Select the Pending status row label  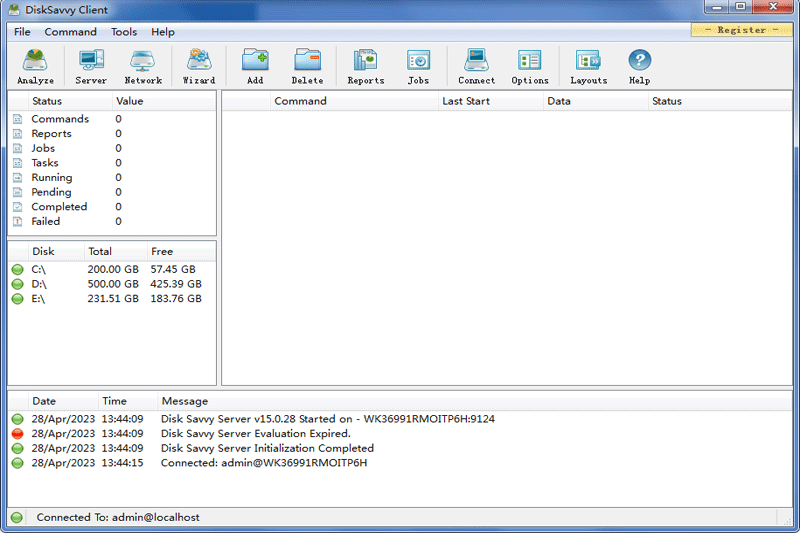pyautogui.click(x=51, y=192)
